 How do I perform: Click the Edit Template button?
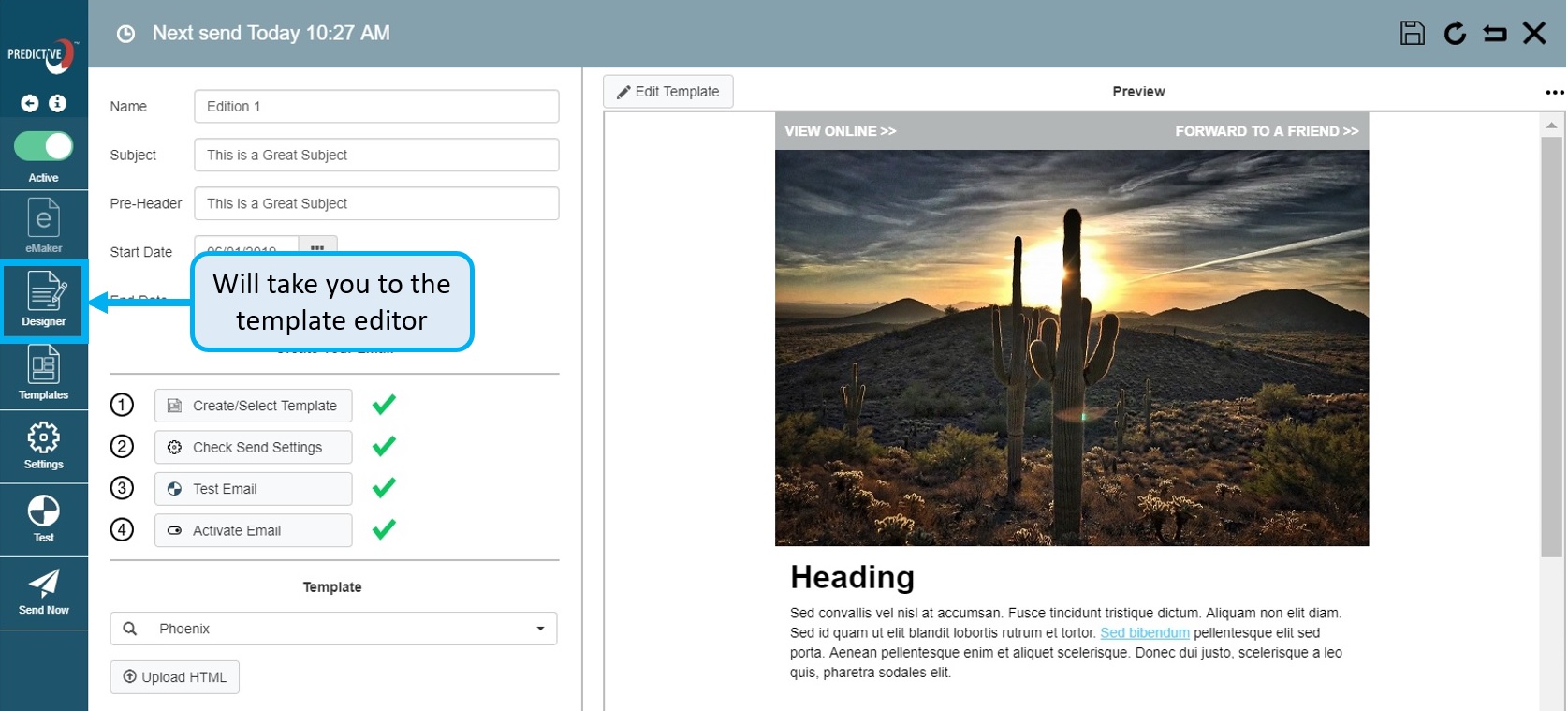pyautogui.click(x=668, y=92)
